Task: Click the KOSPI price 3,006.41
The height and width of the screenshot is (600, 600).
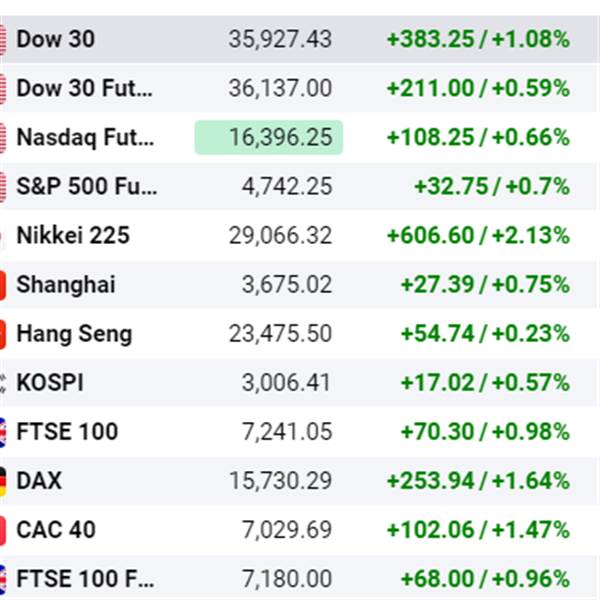Action: pos(286,383)
